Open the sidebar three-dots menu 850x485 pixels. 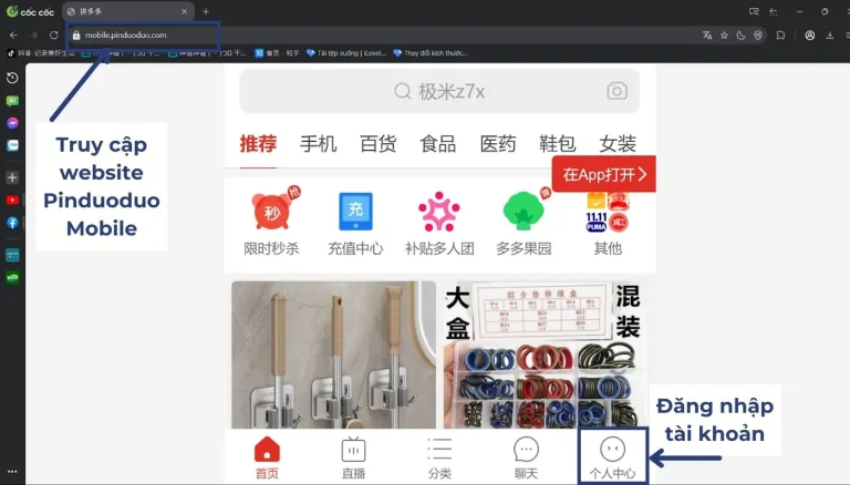tap(12, 471)
